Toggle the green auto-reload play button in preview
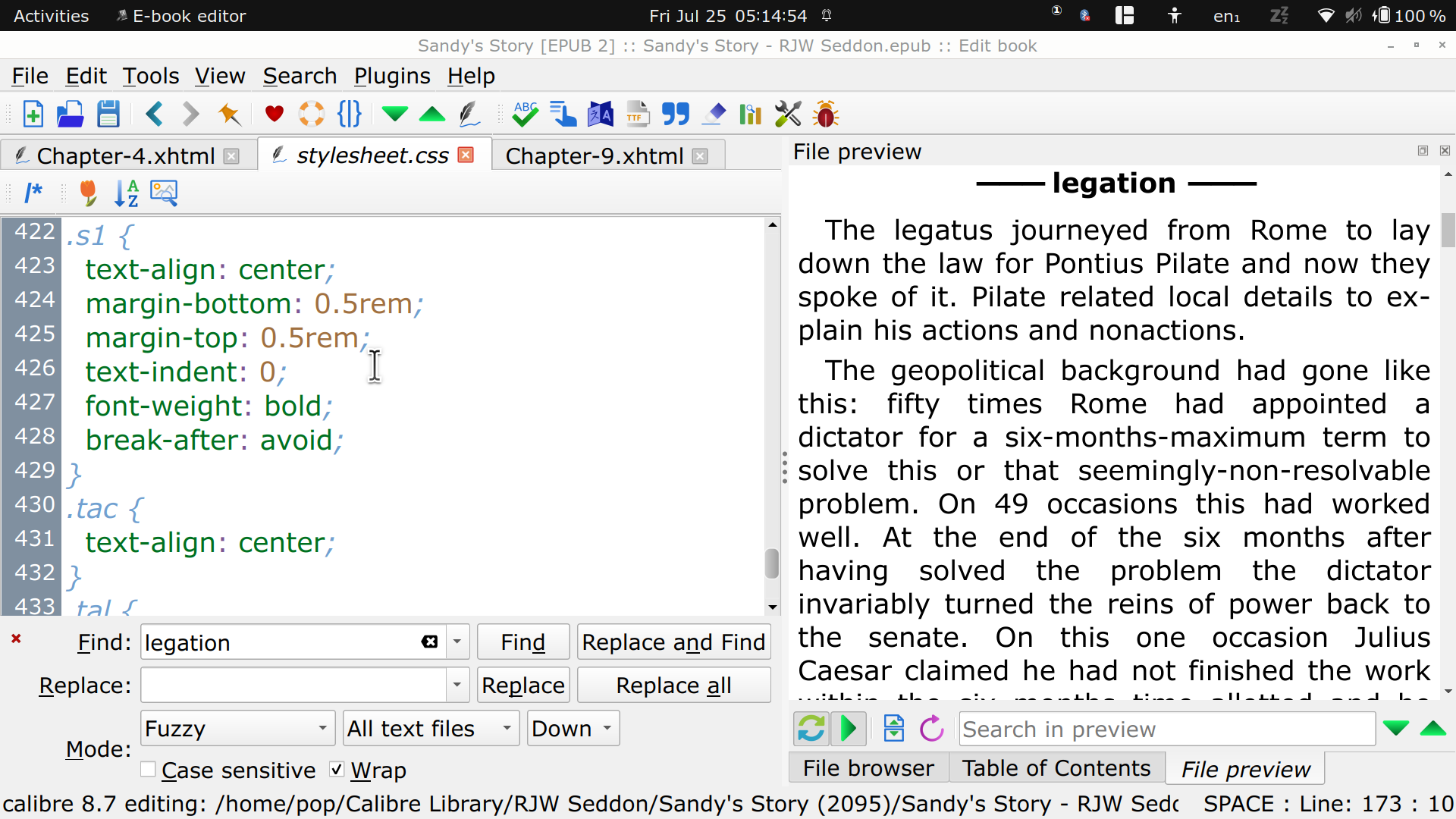 pyautogui.click(x=849, y=729)
